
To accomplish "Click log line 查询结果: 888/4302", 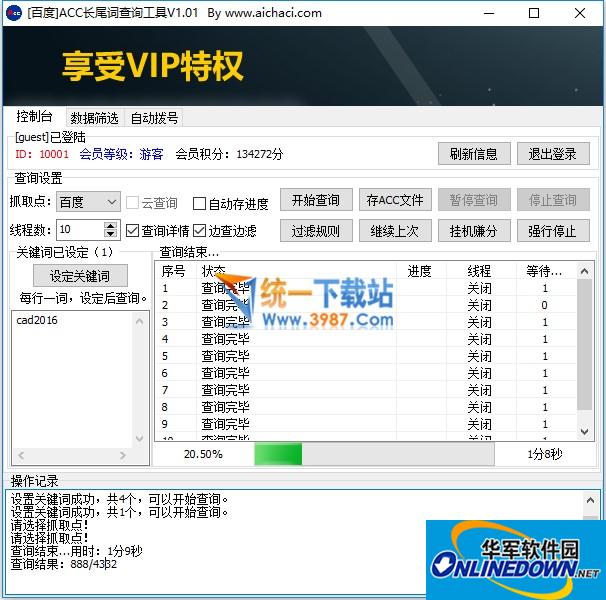I will (x=64, y=564).
